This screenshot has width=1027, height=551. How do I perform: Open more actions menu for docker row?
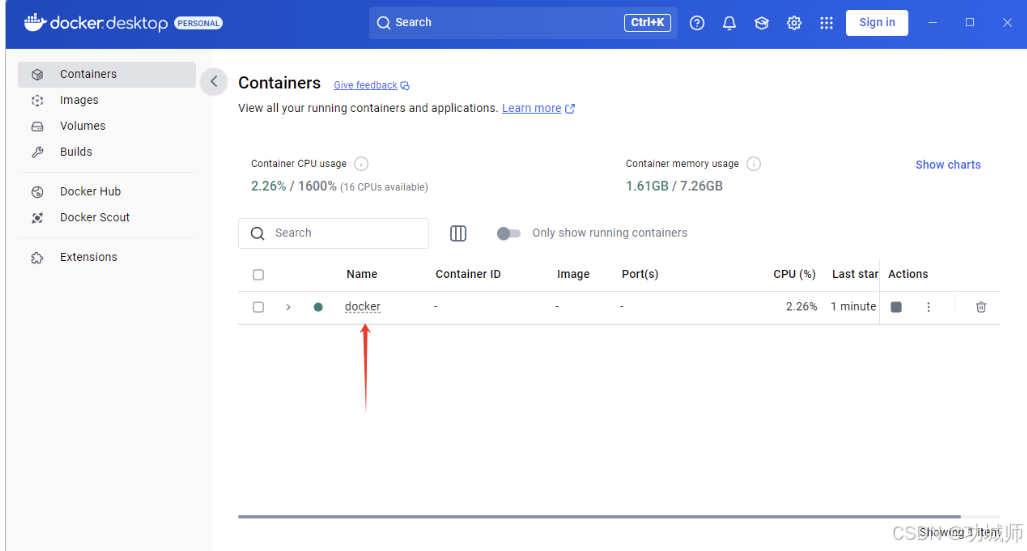[928, 307]
